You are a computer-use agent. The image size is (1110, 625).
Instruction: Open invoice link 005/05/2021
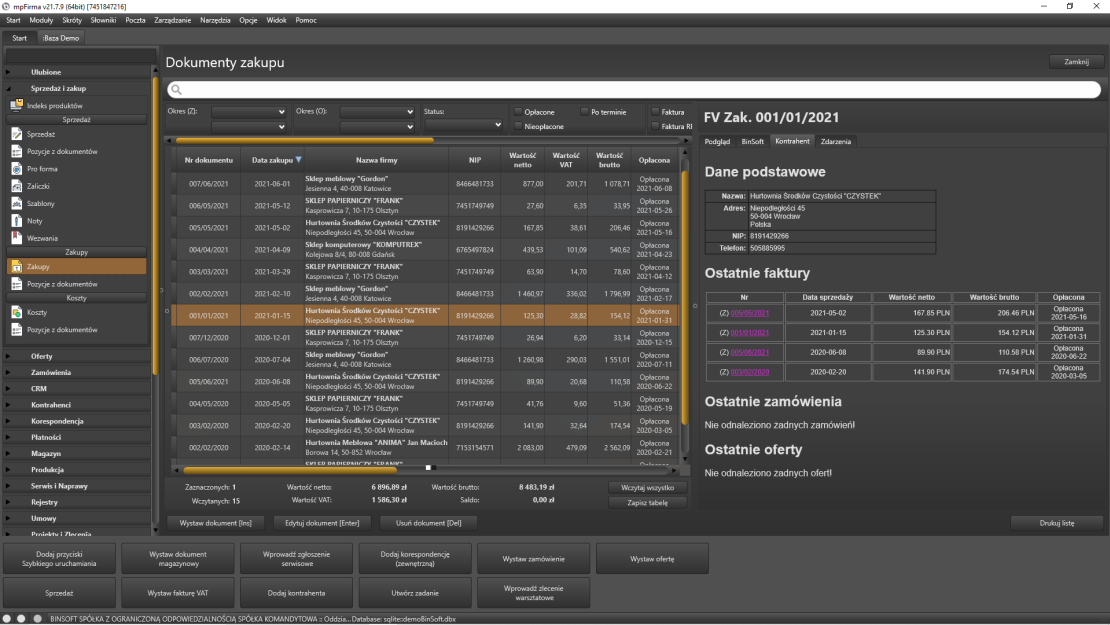pyautogui.click(x=750, y=313)
